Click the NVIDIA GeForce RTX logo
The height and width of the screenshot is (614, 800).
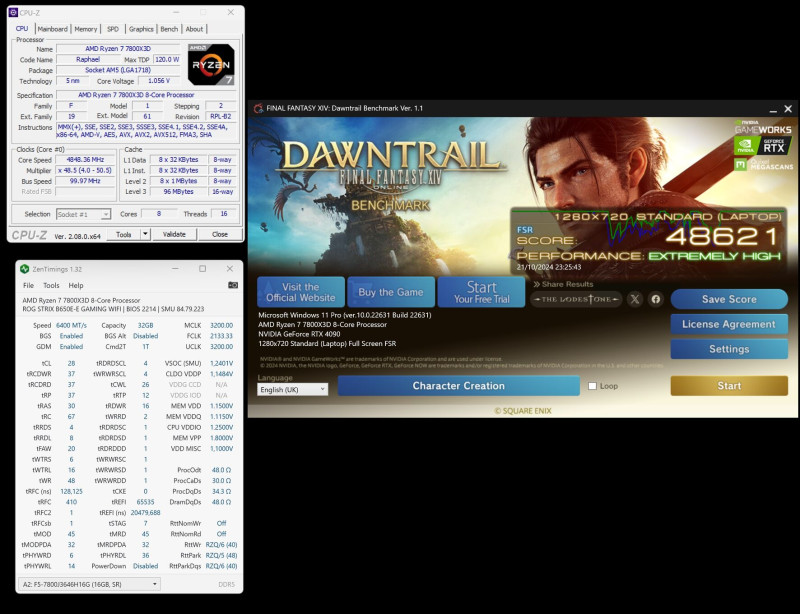(x=763, y=145)
